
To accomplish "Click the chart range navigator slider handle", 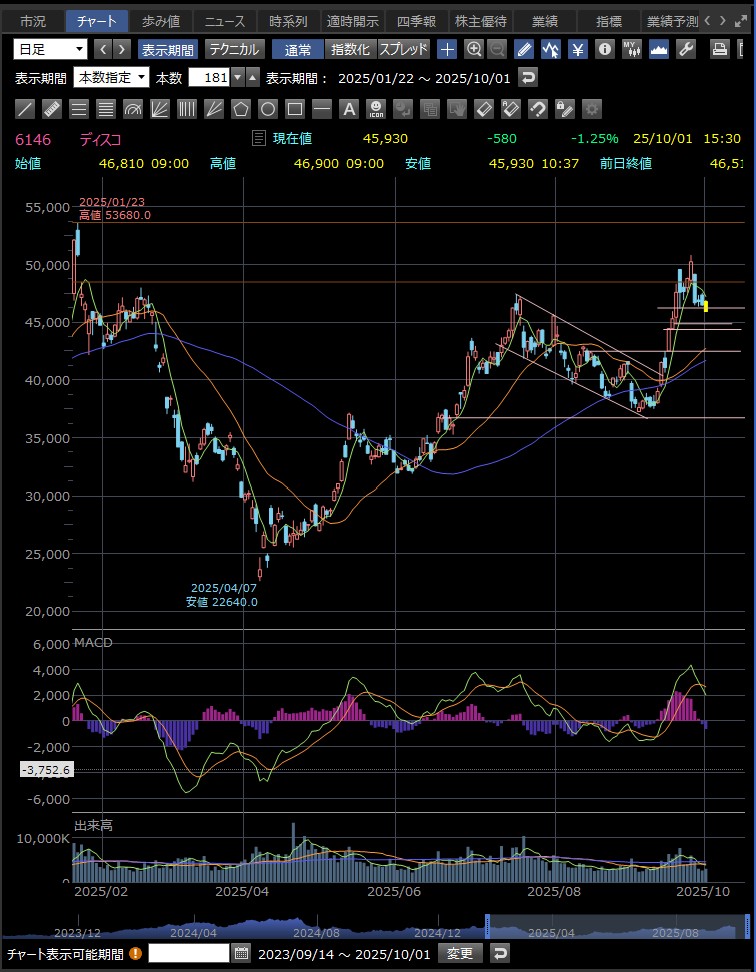I will (x=487, y=926).
